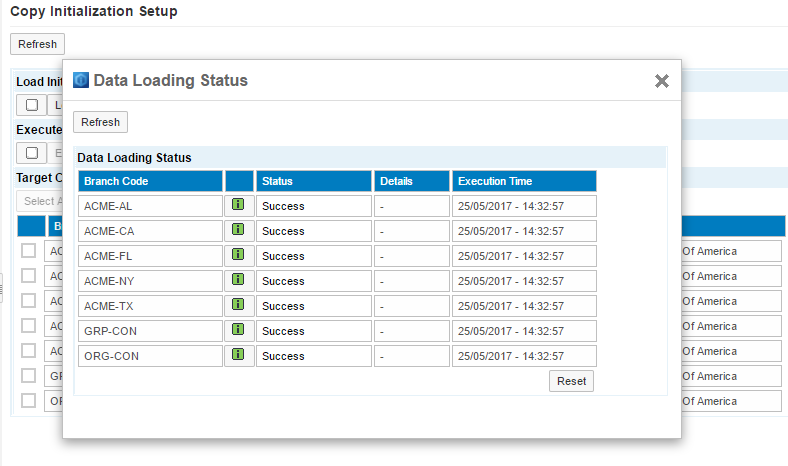Image resolution: width=788 pixels, height=466 pixels.
Task: Click the green info icon for ACME-TX
Action: [x=238, y=305]
